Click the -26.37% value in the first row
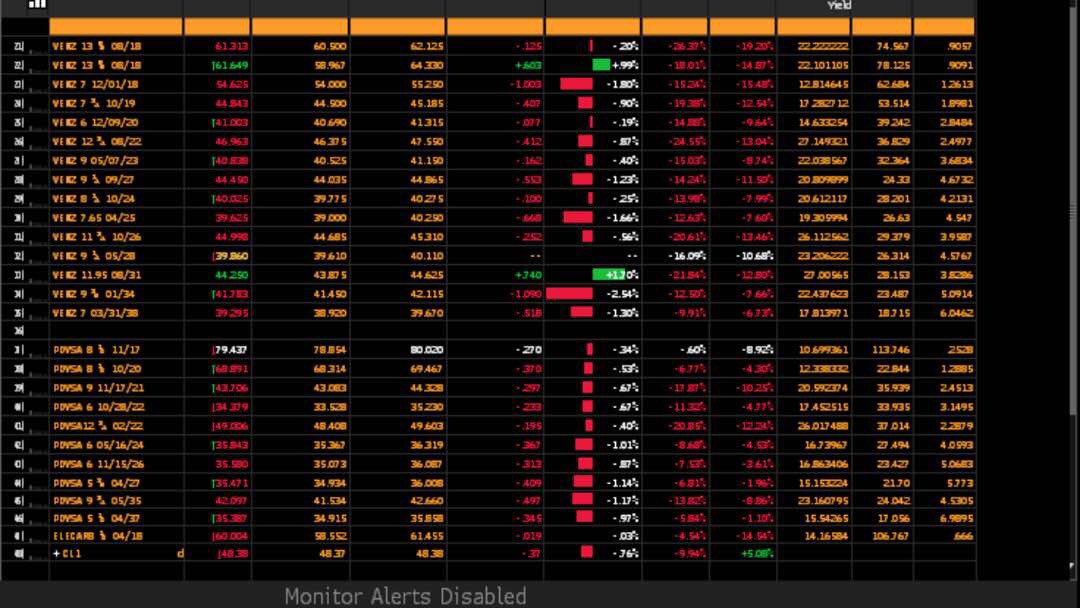1080x608 pixels. (687, 46)
